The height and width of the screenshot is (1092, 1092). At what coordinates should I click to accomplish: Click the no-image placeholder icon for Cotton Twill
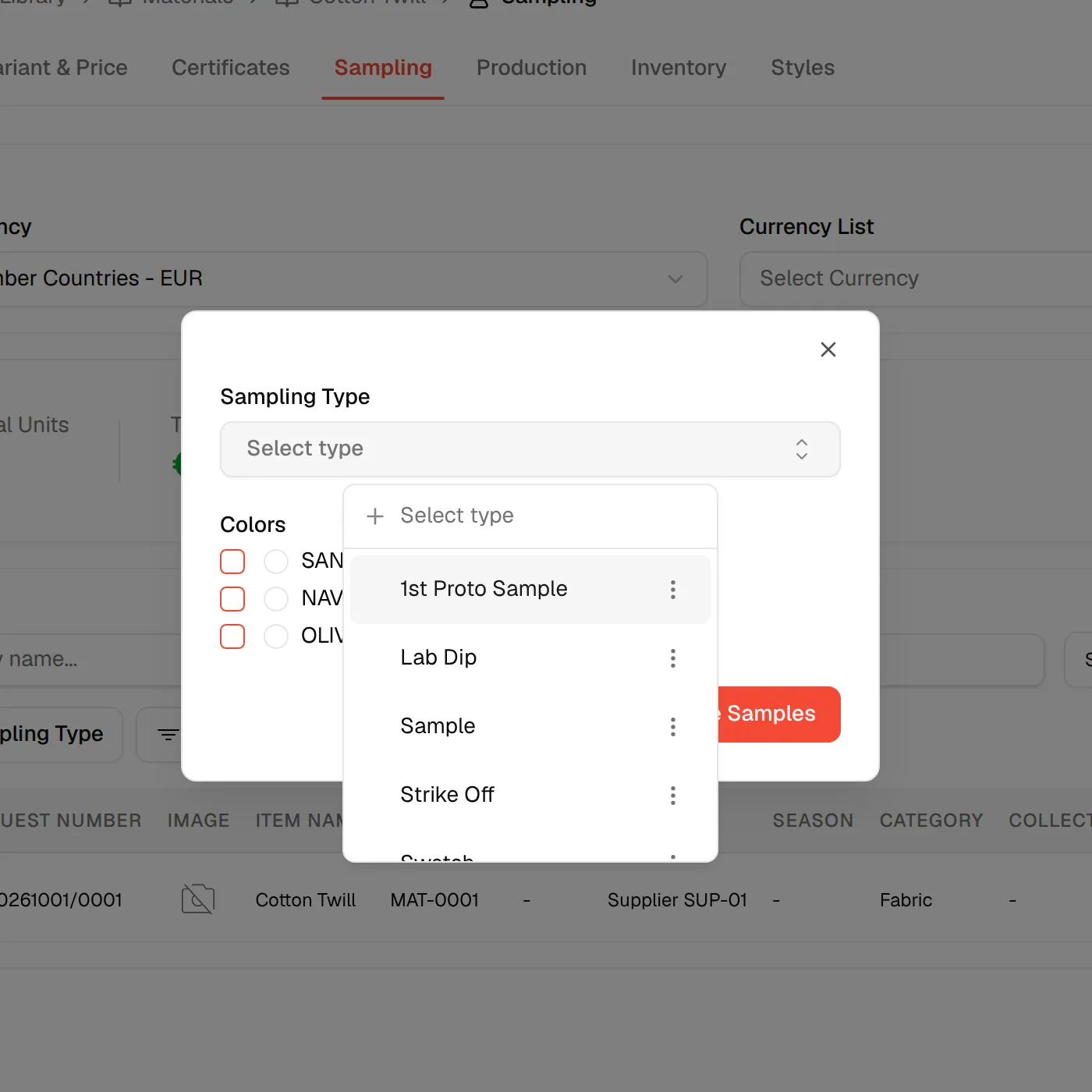click(x=198, y=899)
